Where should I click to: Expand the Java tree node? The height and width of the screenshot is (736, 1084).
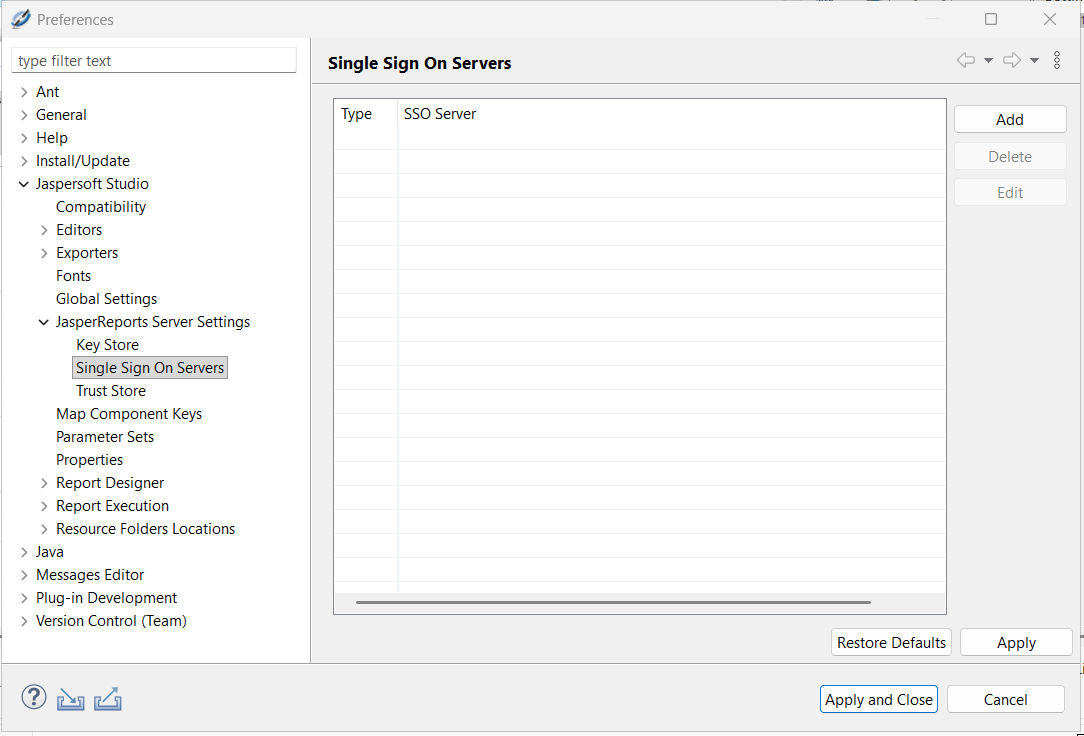(x=24, y=552)
